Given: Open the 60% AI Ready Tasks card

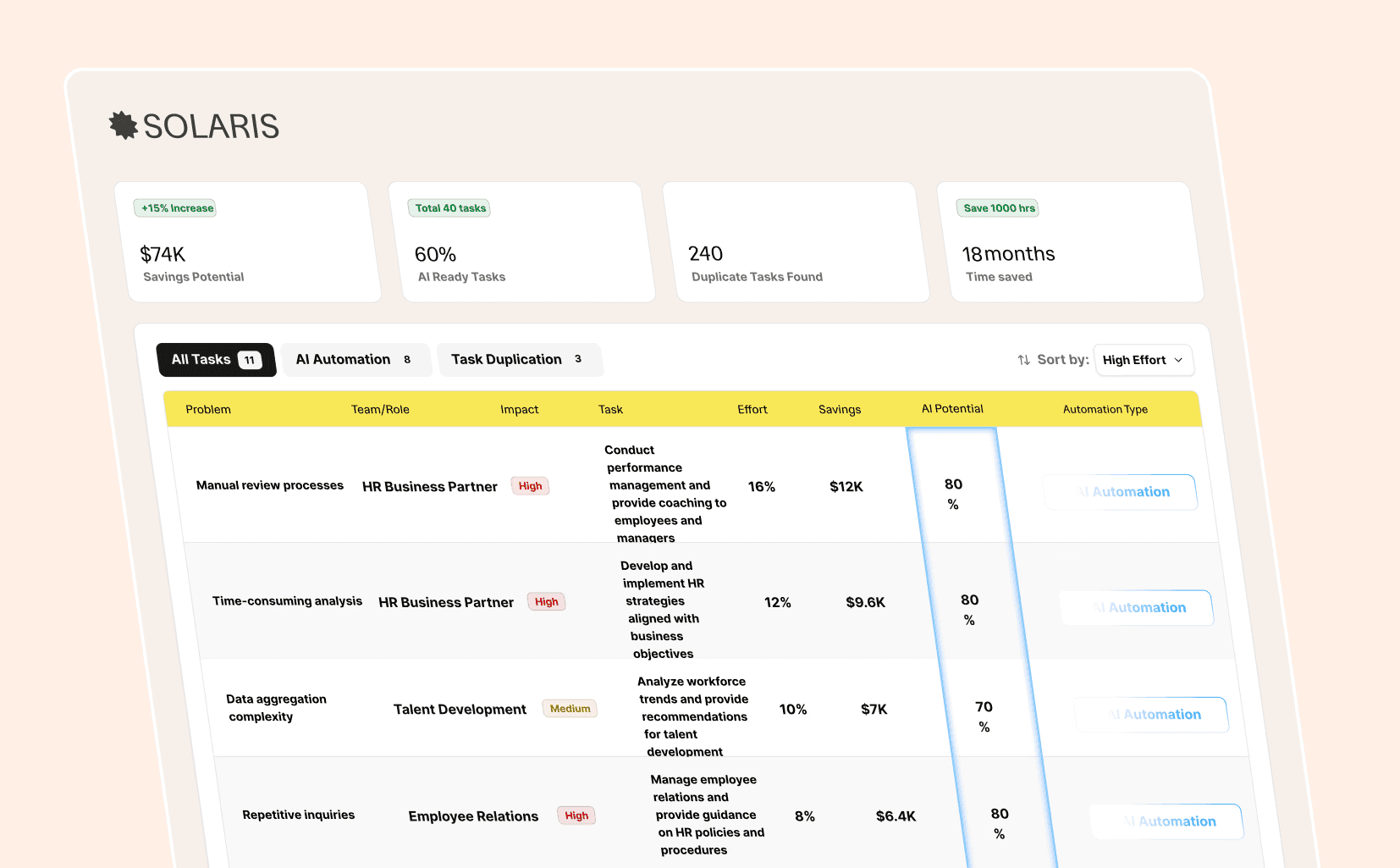Looking at the screenshot, I should click(x=522, y=242).
